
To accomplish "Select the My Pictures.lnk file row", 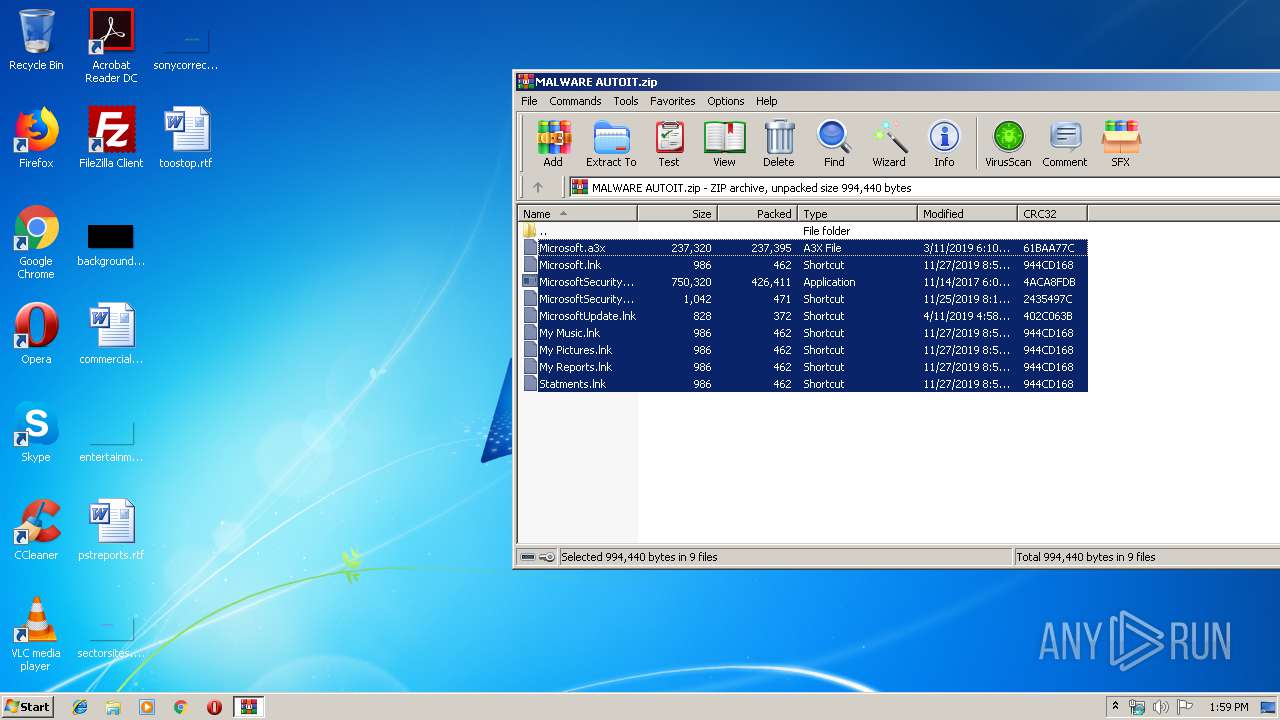I will pyautogui.click(x=803, y=350).
